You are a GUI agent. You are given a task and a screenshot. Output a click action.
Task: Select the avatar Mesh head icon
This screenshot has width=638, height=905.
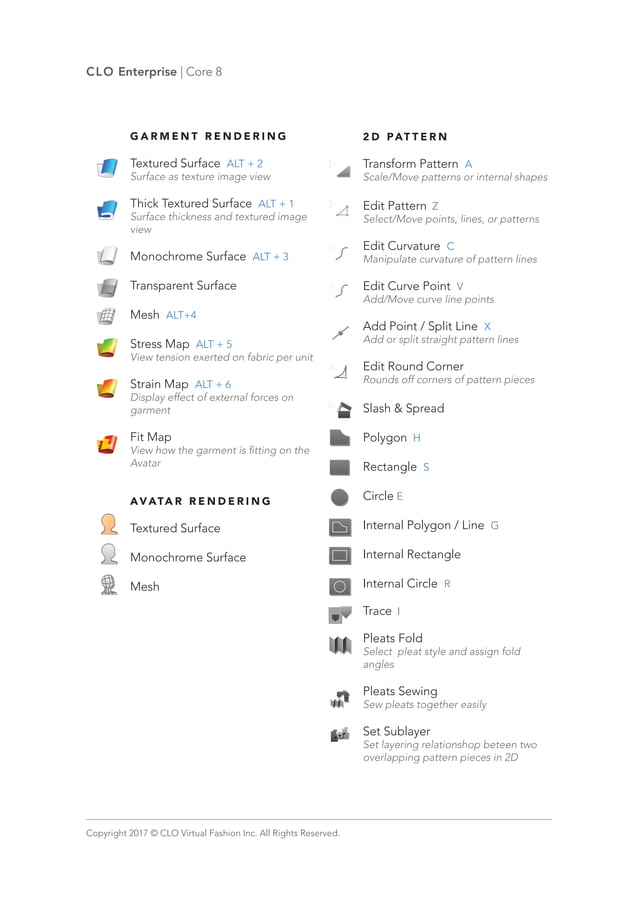tap(109, 585)
